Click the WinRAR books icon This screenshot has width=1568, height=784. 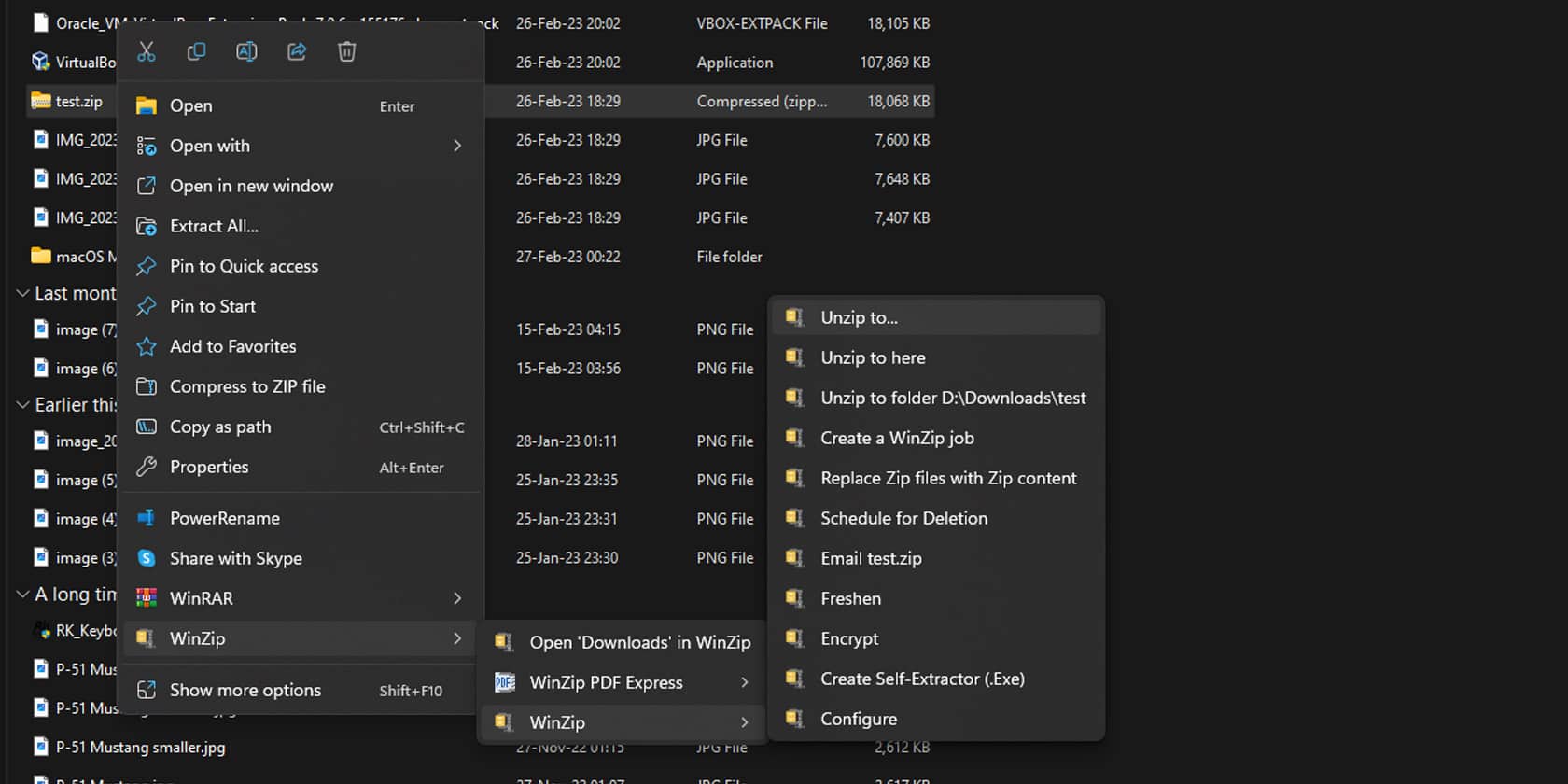(x=147, y=598)
